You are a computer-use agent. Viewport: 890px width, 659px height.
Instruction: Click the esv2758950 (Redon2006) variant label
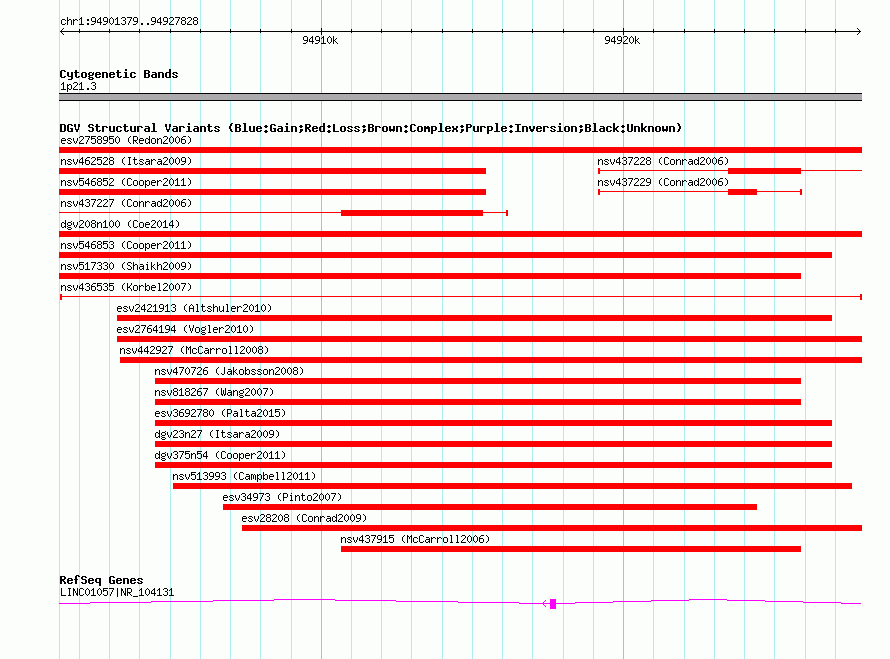pos(126,140)
